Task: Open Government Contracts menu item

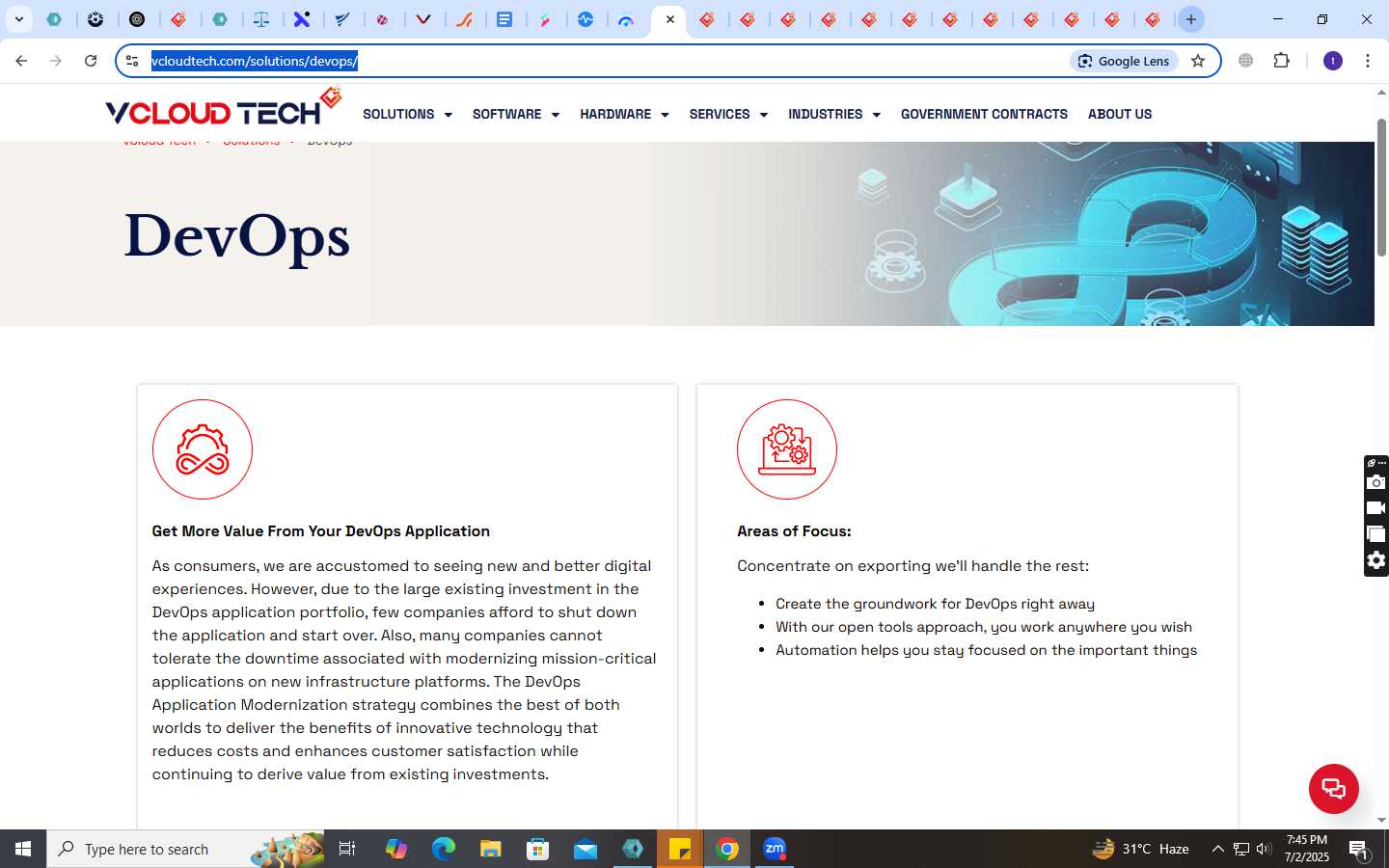Action: coord(984,114)
